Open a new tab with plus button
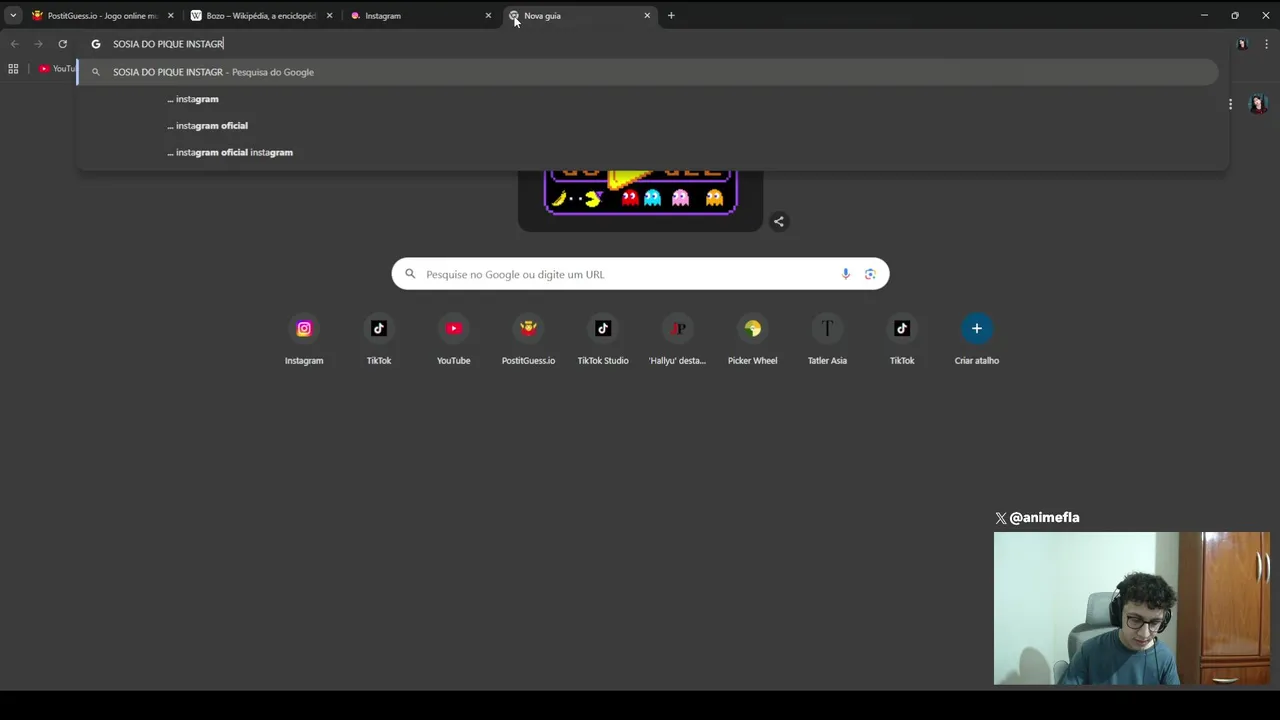Viewport: 1280px width, 720px height. coord(671,15)
